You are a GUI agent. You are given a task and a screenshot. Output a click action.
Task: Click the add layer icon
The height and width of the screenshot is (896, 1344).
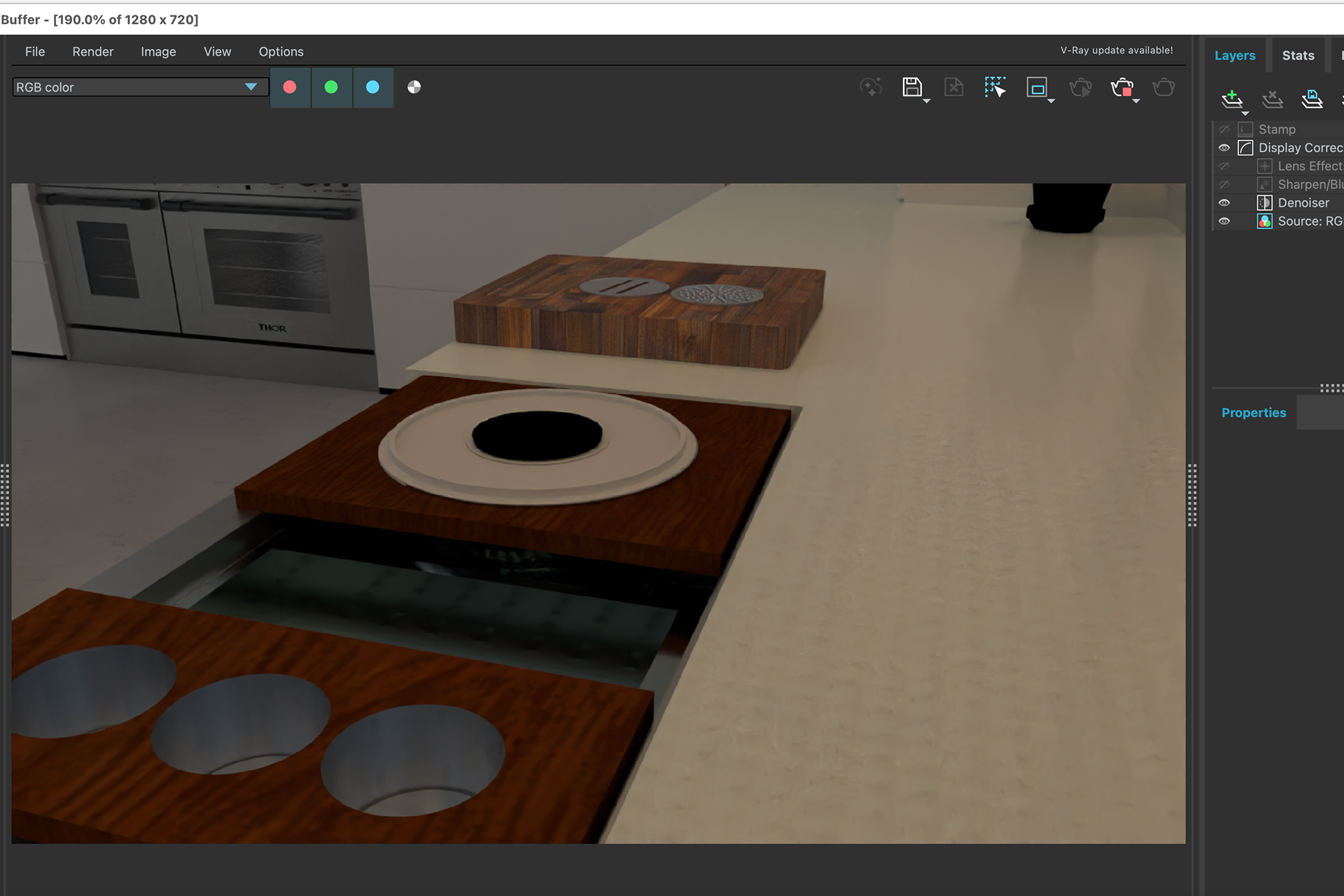pyautogui.click(x=1231, y=99)
